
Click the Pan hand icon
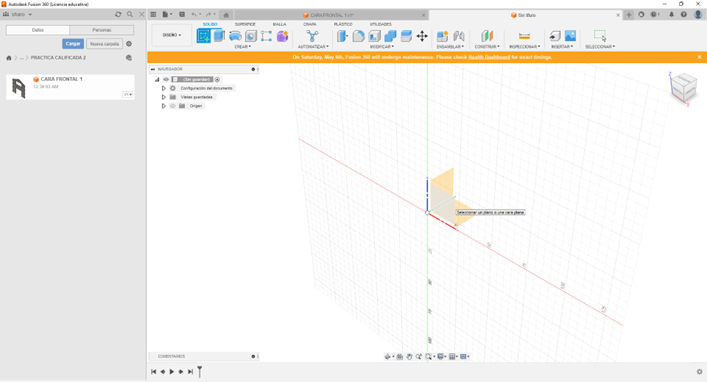click(409, 357)
